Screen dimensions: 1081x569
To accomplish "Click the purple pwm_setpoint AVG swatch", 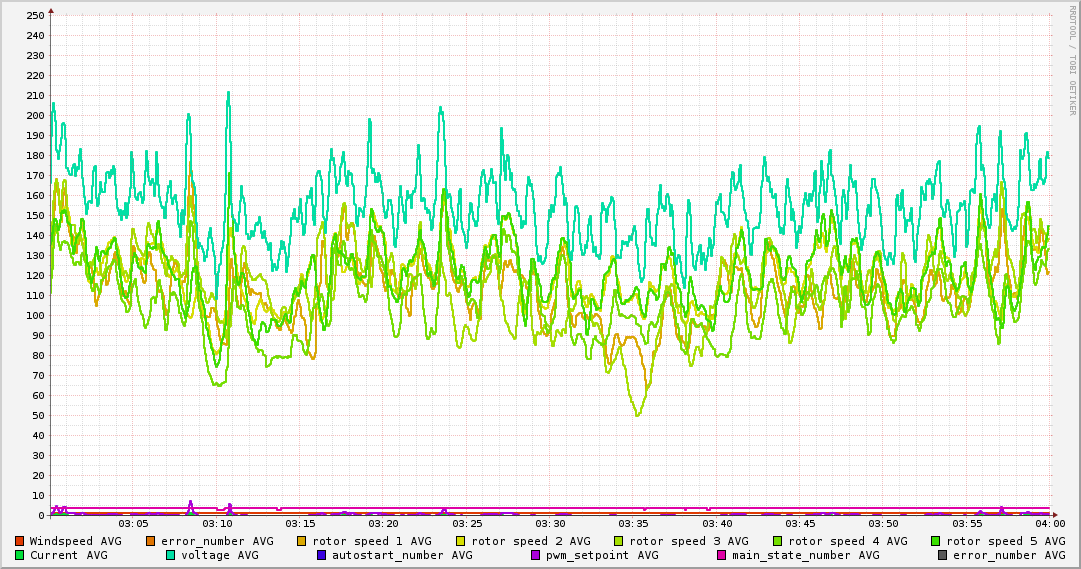I will (535, 555).
